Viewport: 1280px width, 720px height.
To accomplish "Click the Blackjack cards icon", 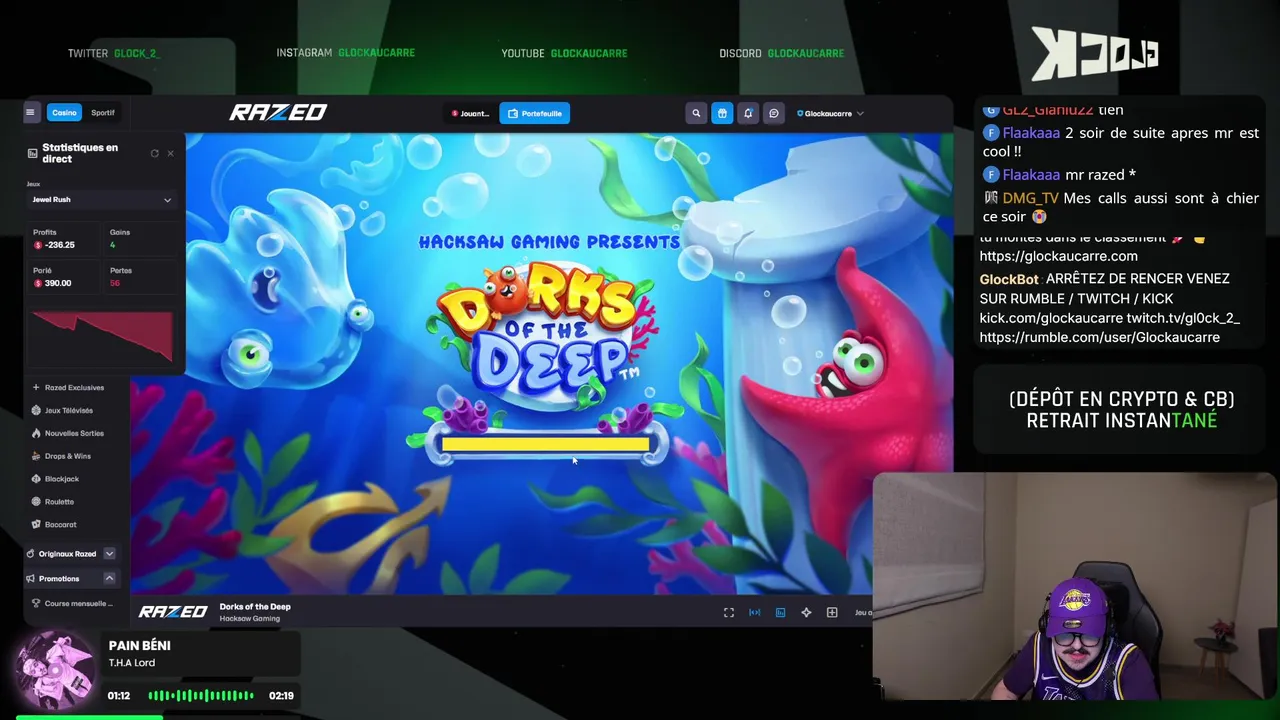I will coord(36,479).
